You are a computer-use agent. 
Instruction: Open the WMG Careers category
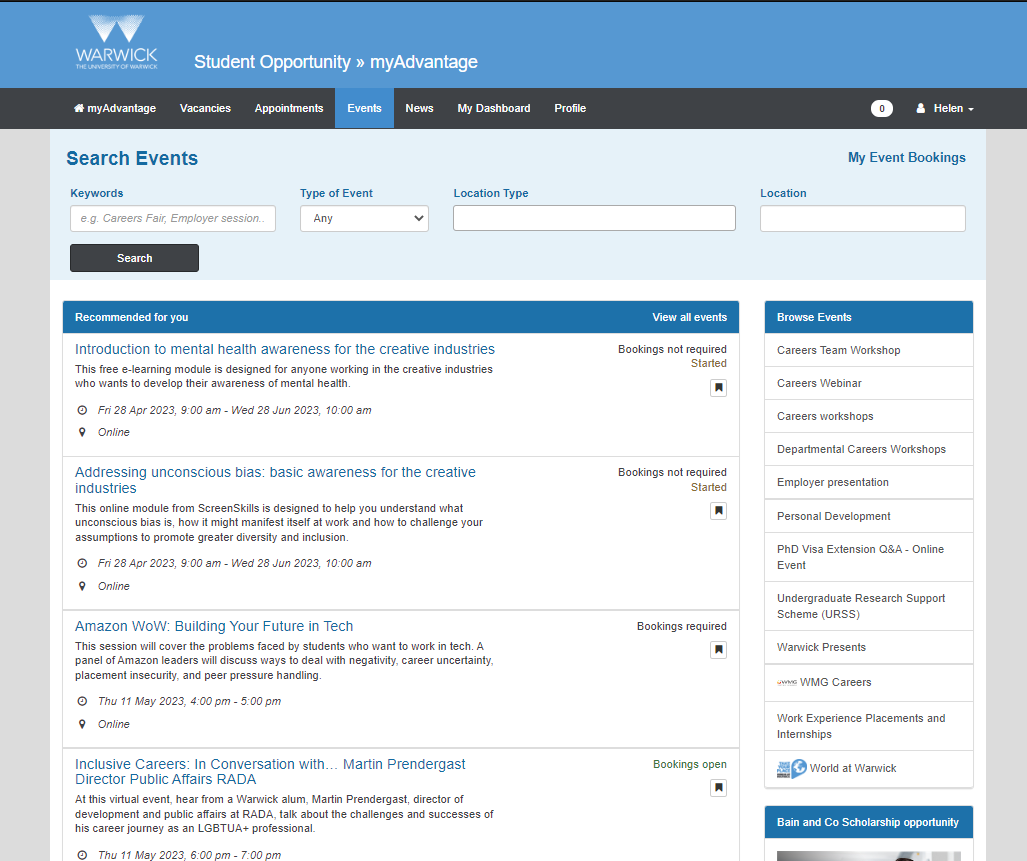pos(835,682)
